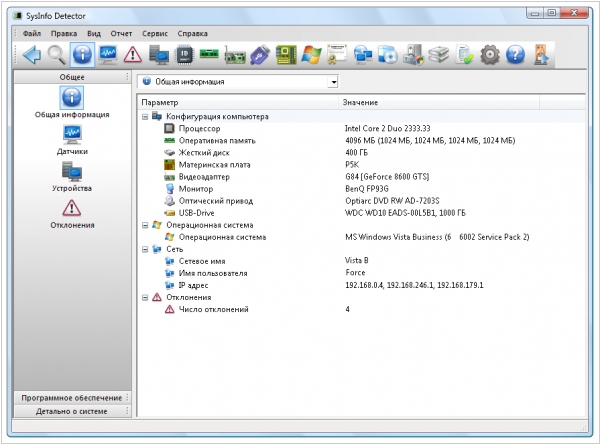Open Устройства in the left sidebar
600x444 pixels.
(x=72, y=176)
